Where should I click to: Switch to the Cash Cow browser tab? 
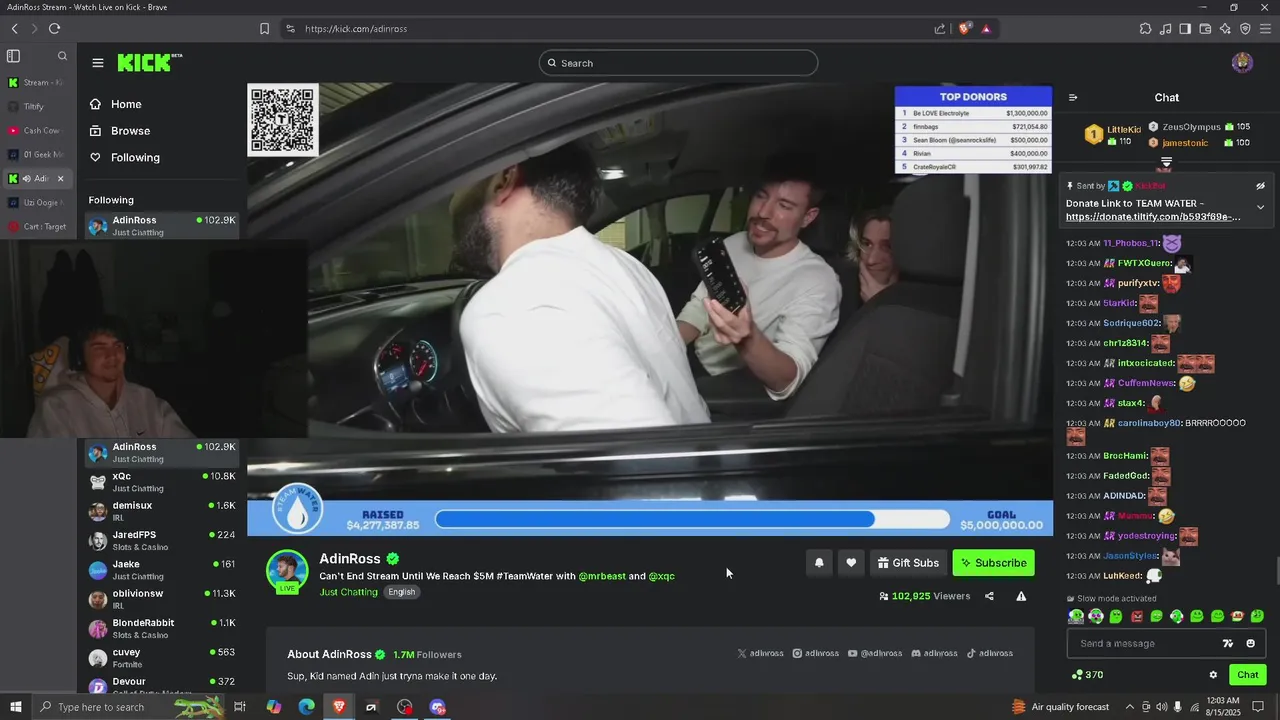tap(36, 130)
